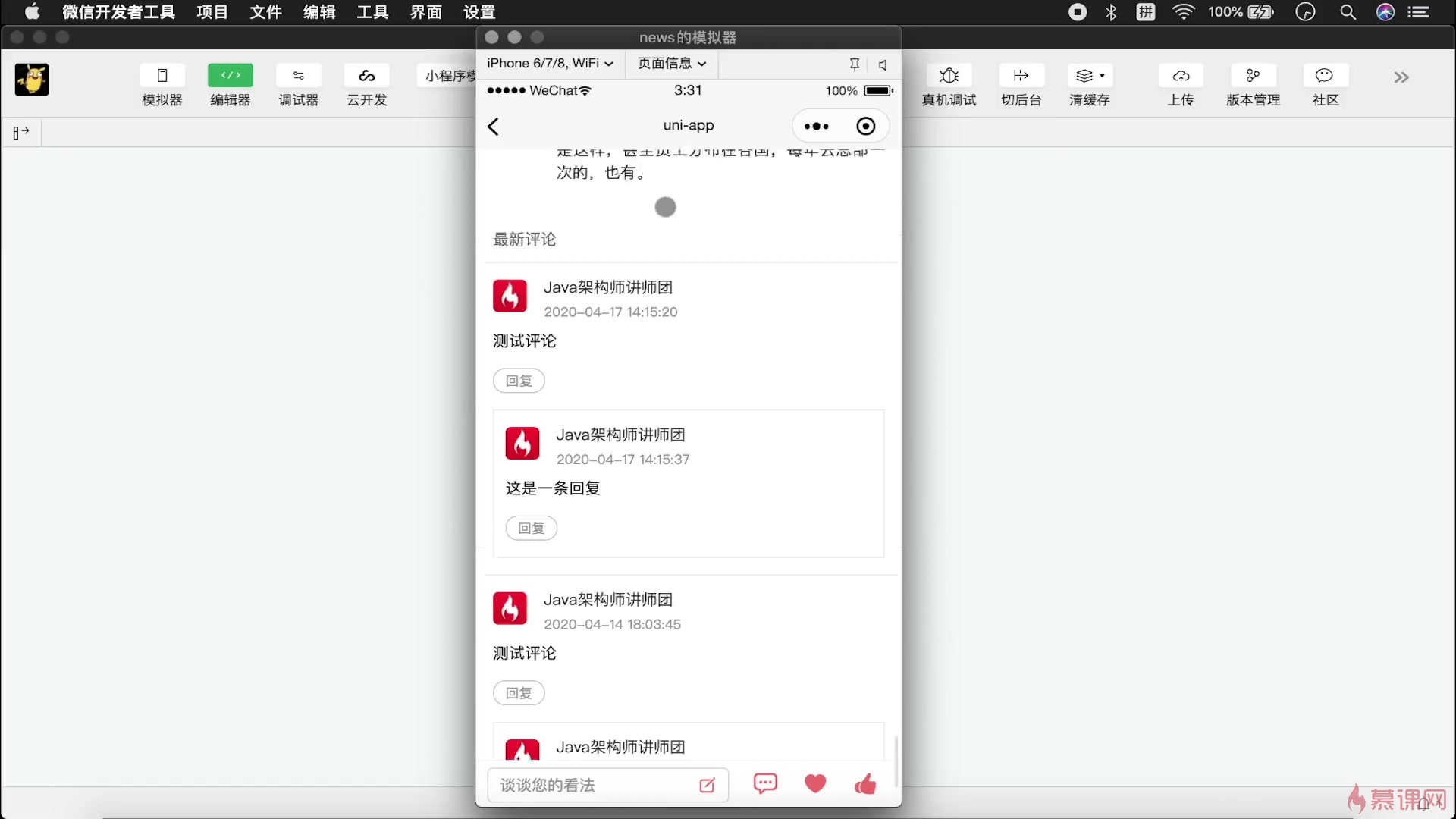Click the Java架构师讲师团 name at the bottom reply
This screenshot has width=1456, height=819.
click(x=620, y=747)
